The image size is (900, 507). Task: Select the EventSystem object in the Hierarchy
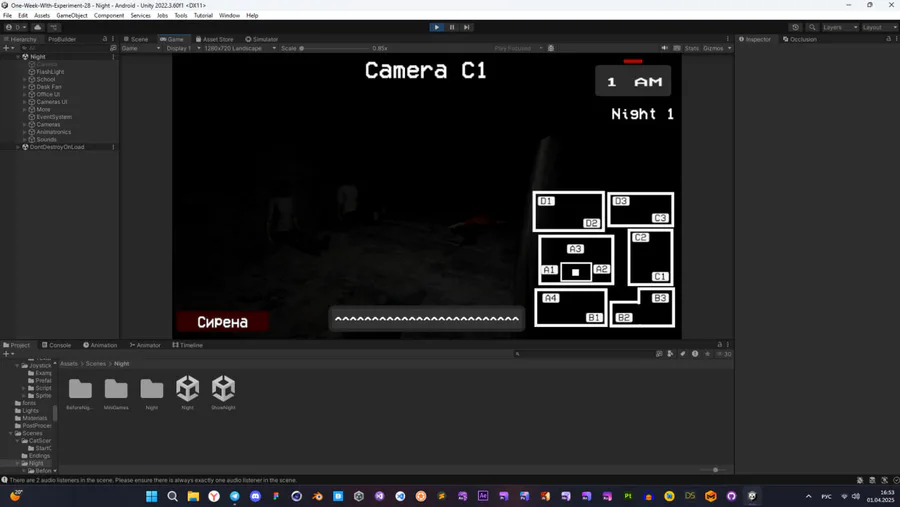tap(54, 117)
